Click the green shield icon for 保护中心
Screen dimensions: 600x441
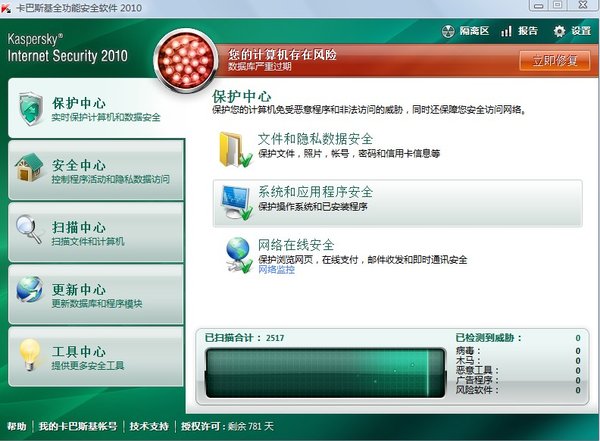(31, 109)
